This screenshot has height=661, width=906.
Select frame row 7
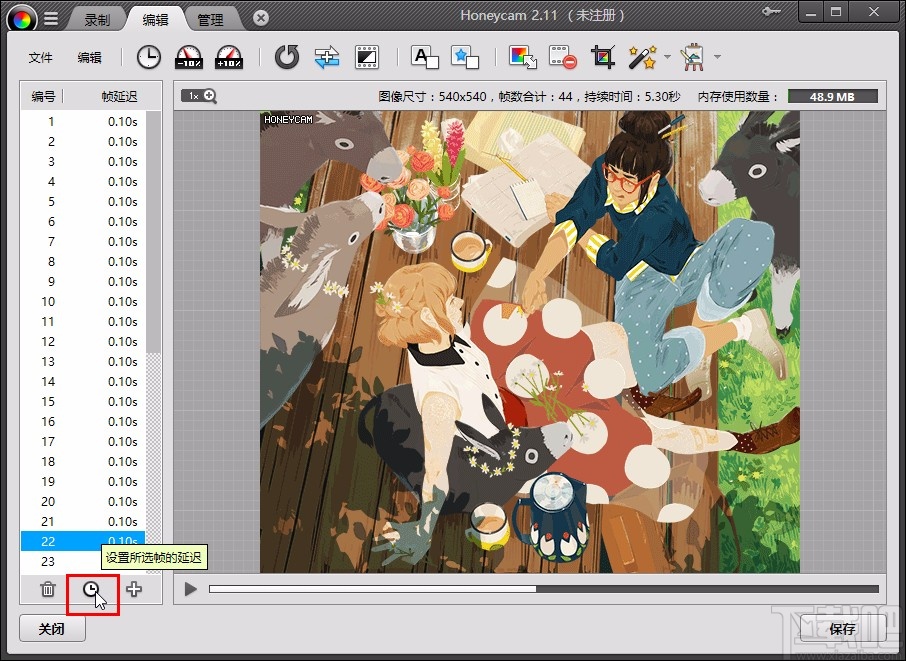pos(83,242)
